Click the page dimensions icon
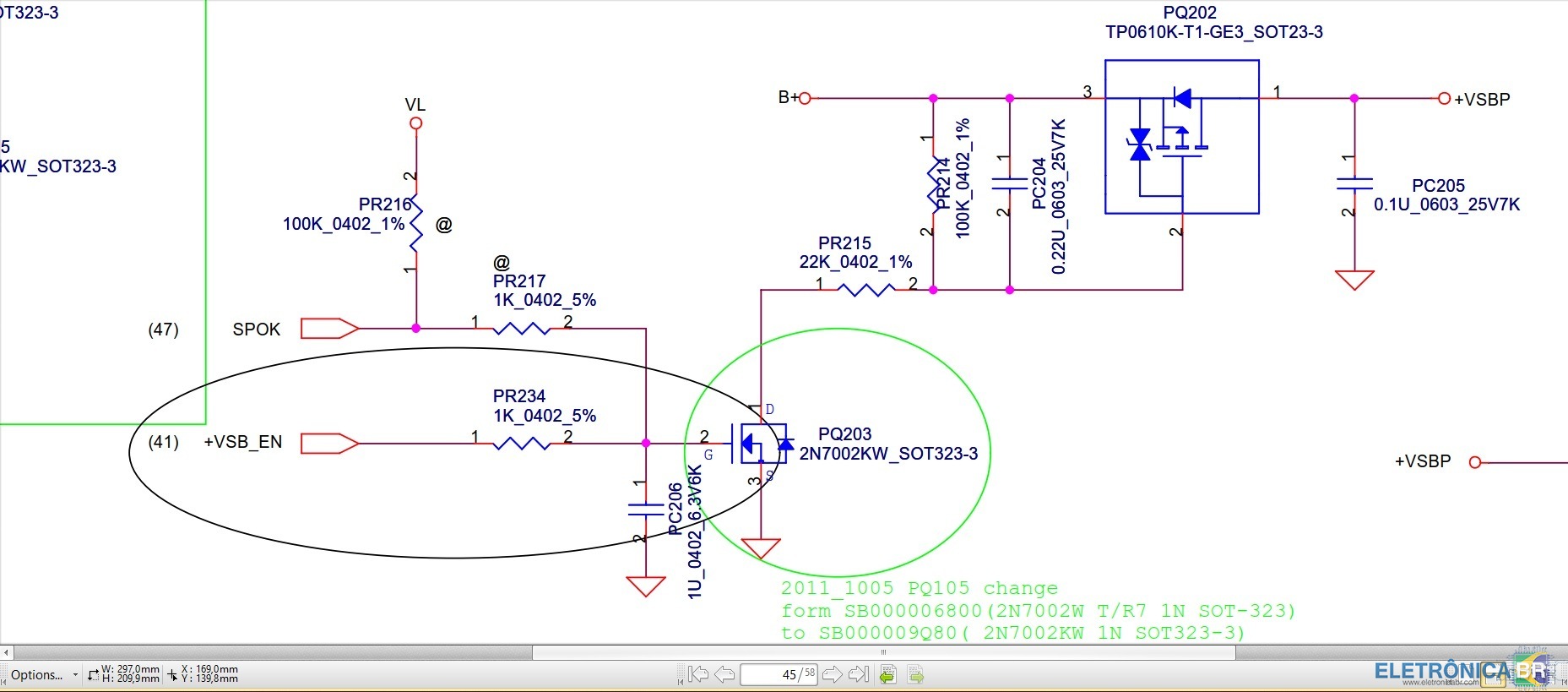Viewport: 1568px width, 692px height. [93, 674]
